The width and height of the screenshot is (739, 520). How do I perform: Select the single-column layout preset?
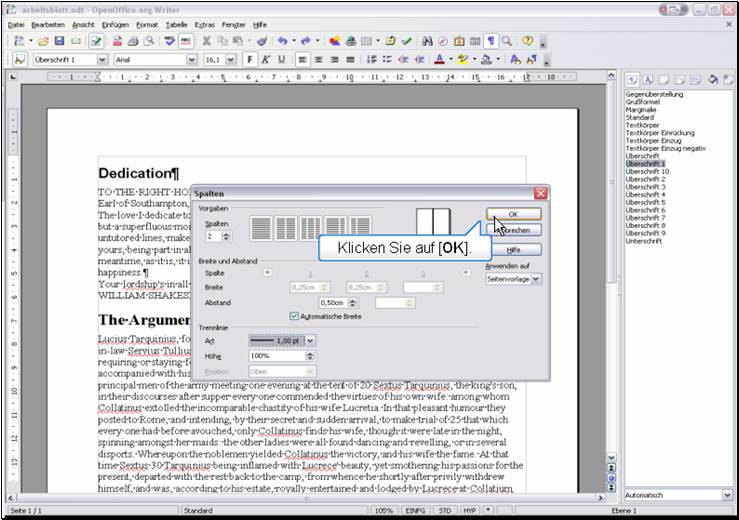click(261, 227)
